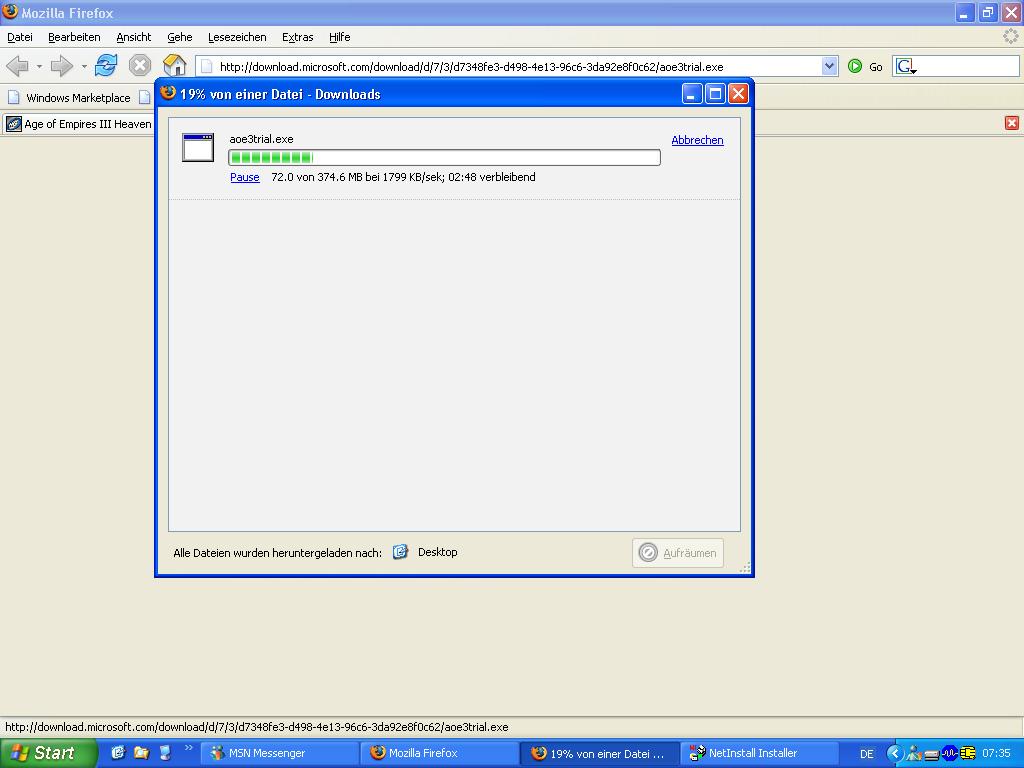The height and width of the screenshot is (768, 1024).
Task: Go to the Home page
Action: 174,66
